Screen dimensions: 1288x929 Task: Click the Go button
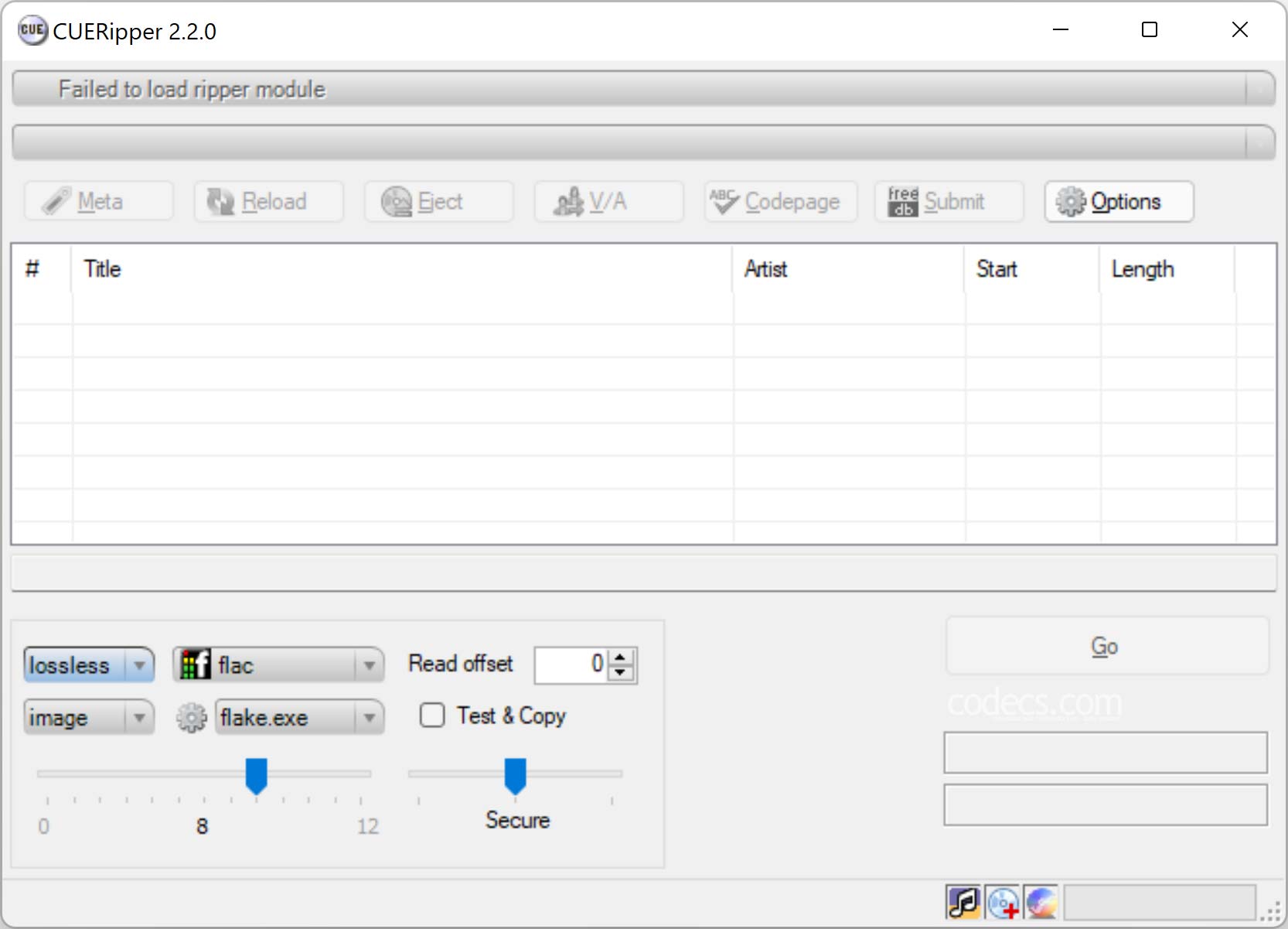(x=1106, y=646)
